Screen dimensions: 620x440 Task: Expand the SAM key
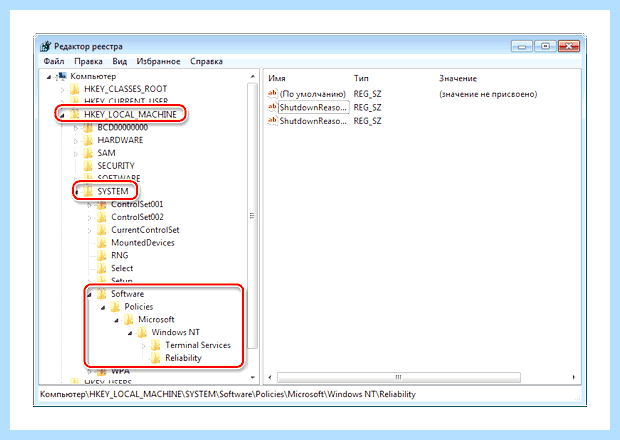click(x=76, y=153)
